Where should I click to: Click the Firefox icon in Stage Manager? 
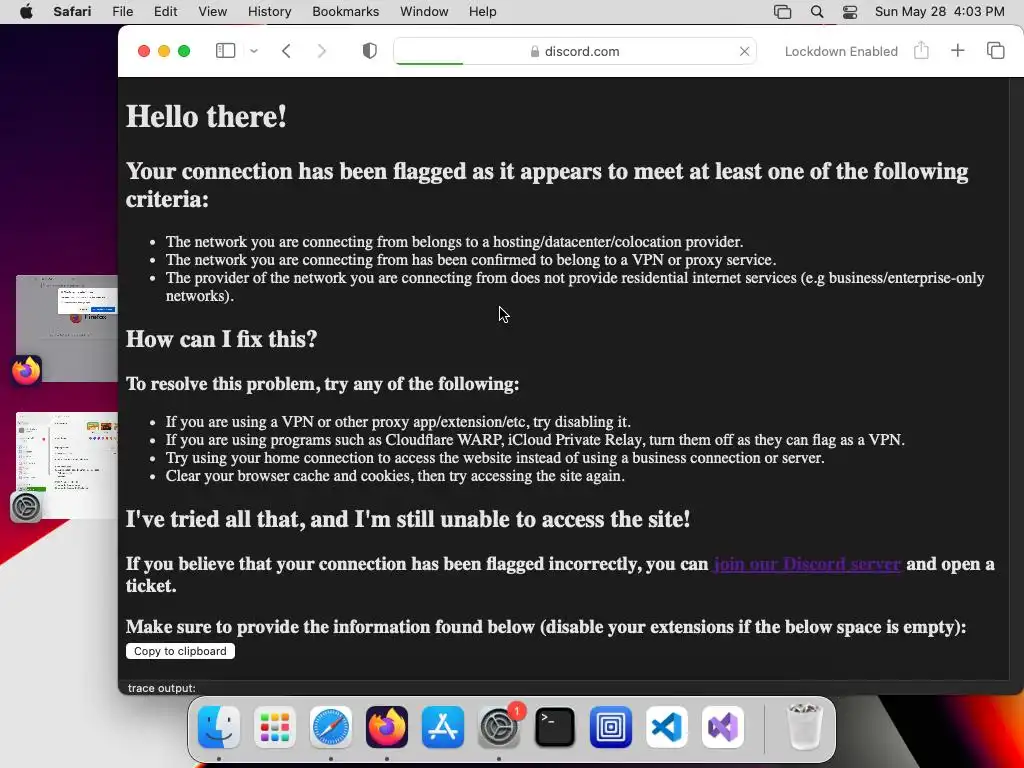click(x=26, y=371)
